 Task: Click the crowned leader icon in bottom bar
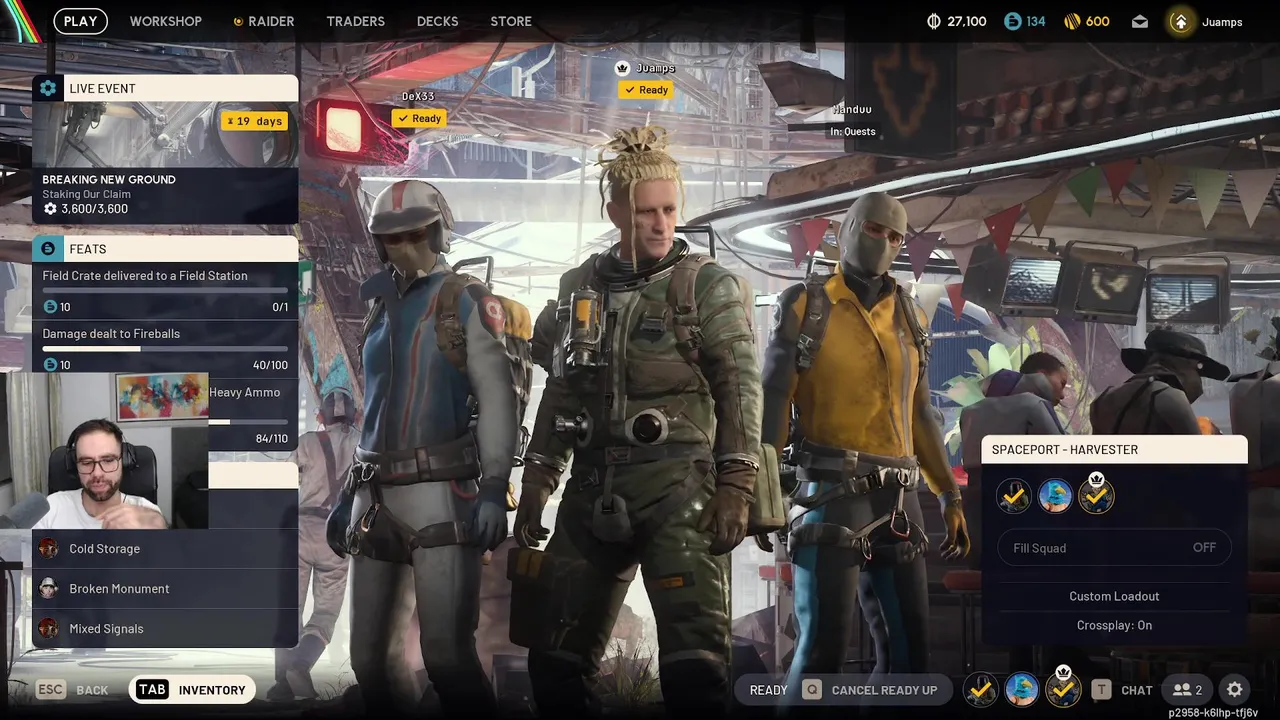[1063, 688]
